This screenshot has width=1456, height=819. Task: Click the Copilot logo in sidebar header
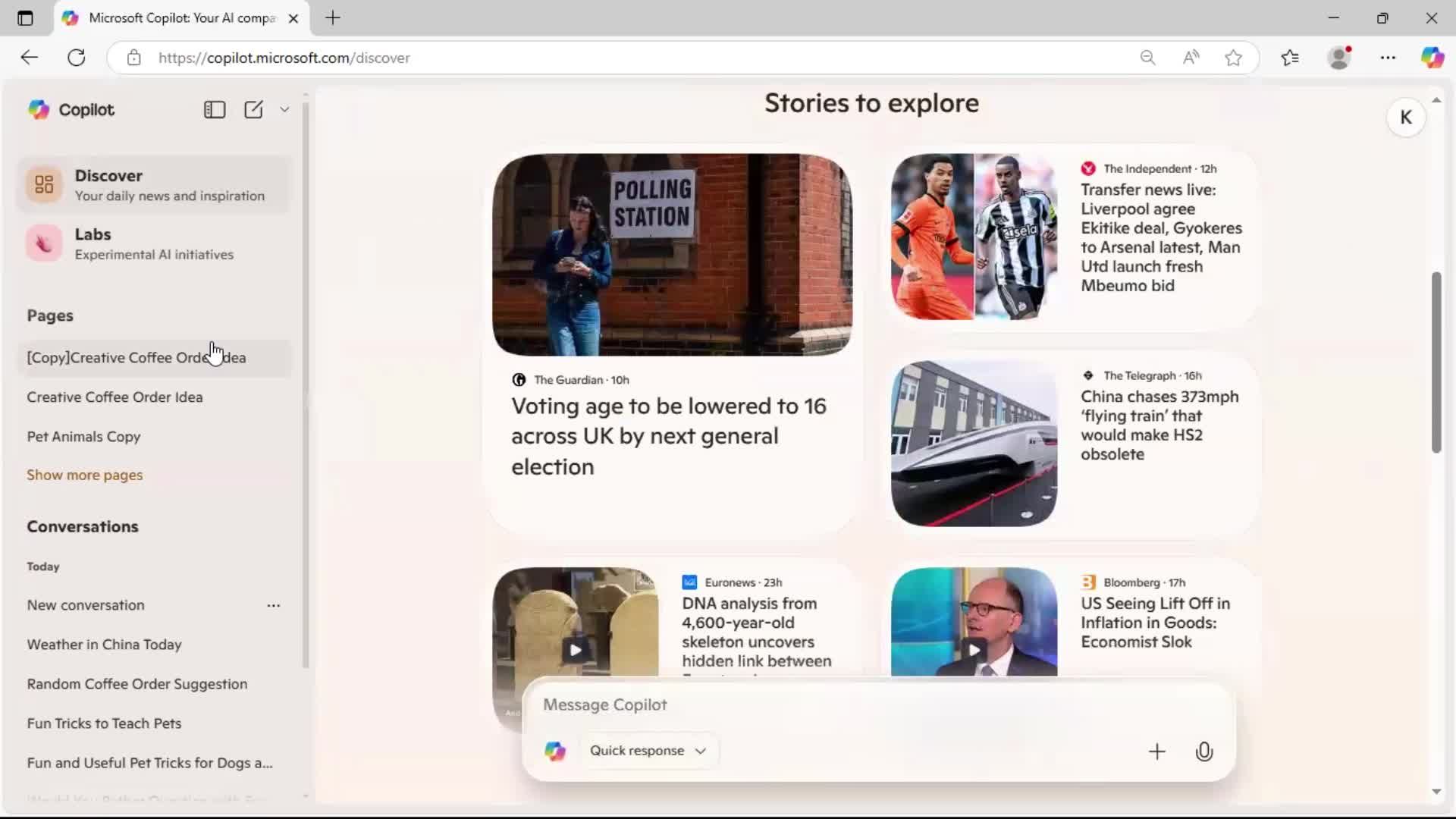[39, 110]
